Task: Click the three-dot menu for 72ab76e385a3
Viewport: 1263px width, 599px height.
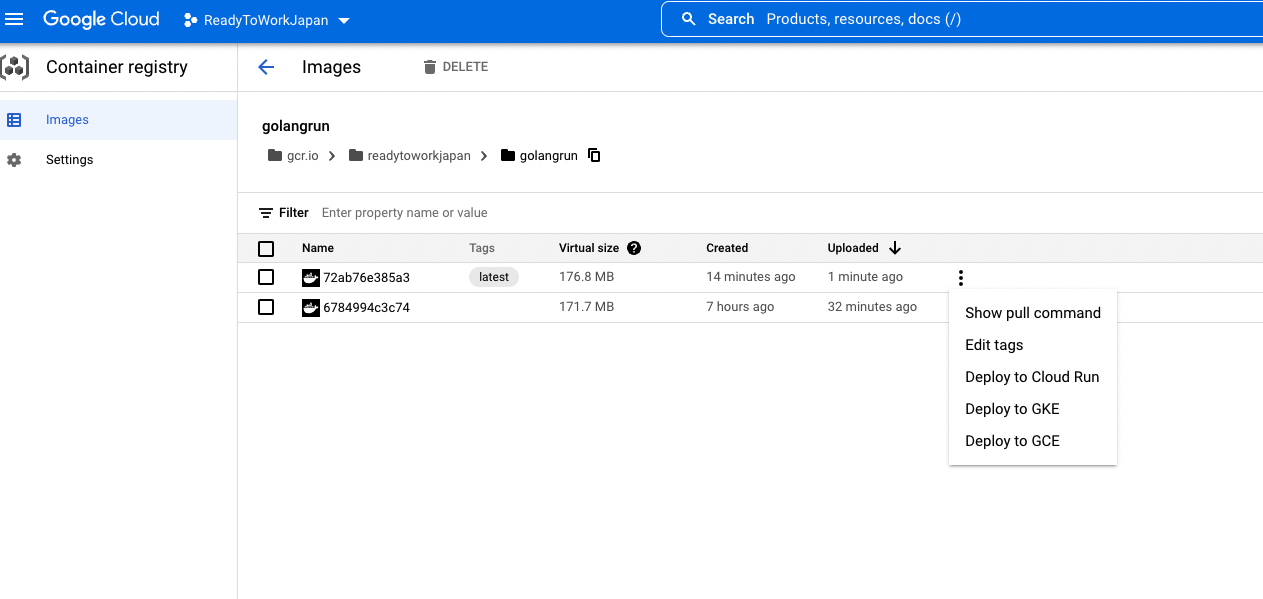Action: [x=961, y=278]
